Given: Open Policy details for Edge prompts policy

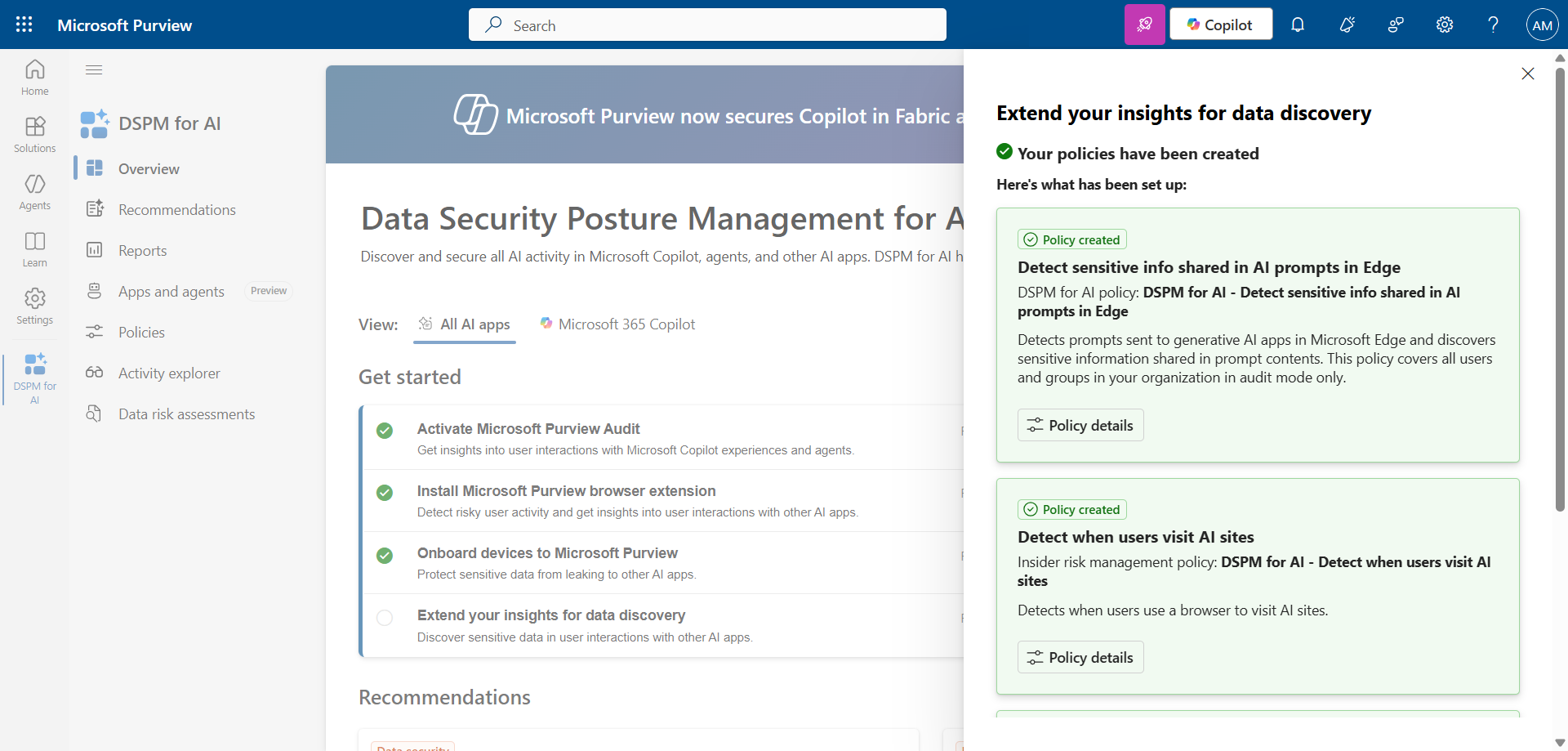Looking at the screenshot, I should click(1080, 425).
